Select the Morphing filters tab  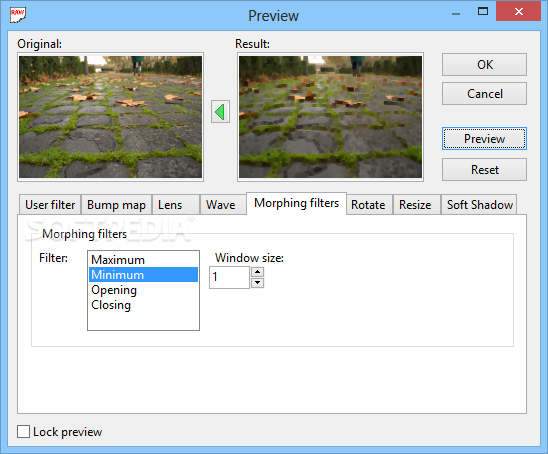[296, 203]
